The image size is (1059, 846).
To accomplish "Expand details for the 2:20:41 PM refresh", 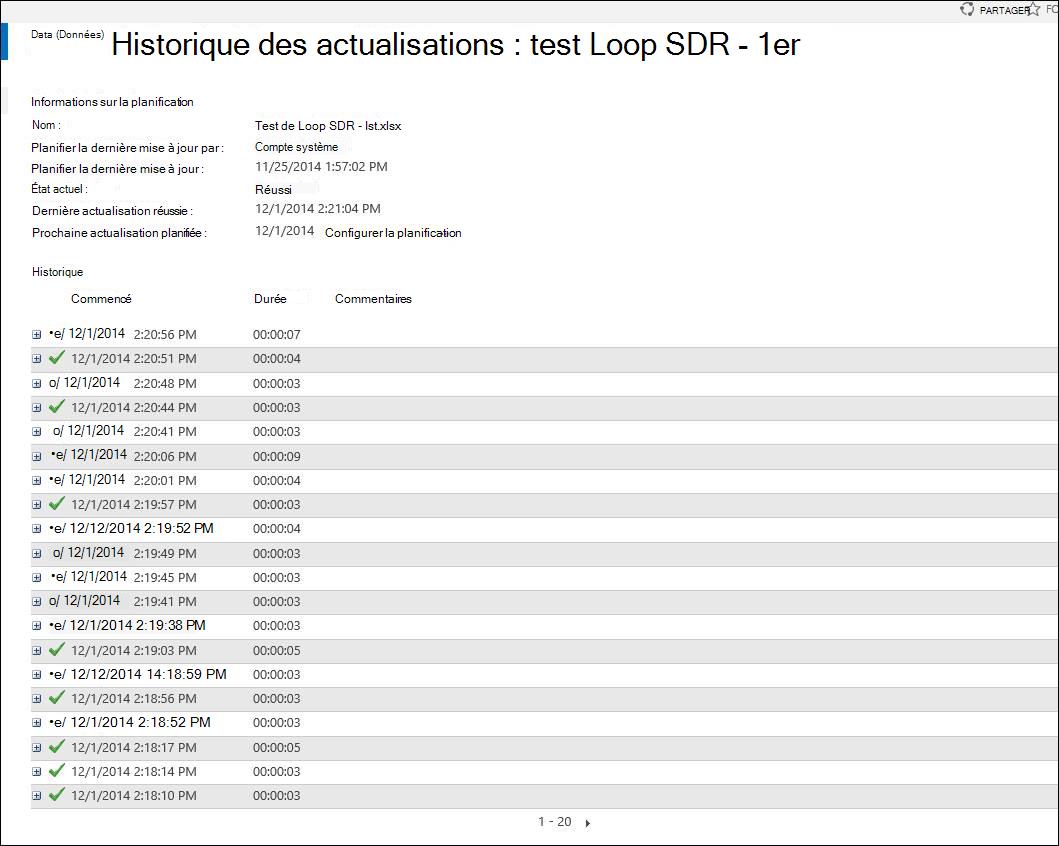I will pos(36,431).
